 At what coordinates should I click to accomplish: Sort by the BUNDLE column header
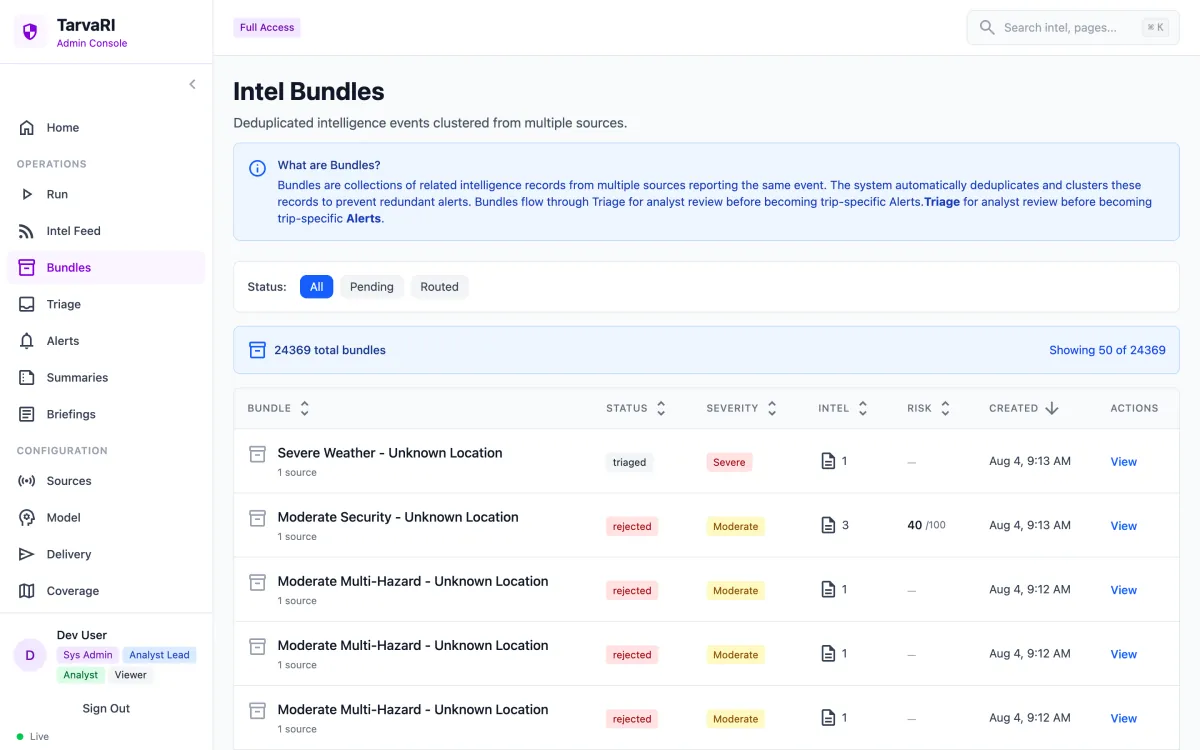pos(279,408)
